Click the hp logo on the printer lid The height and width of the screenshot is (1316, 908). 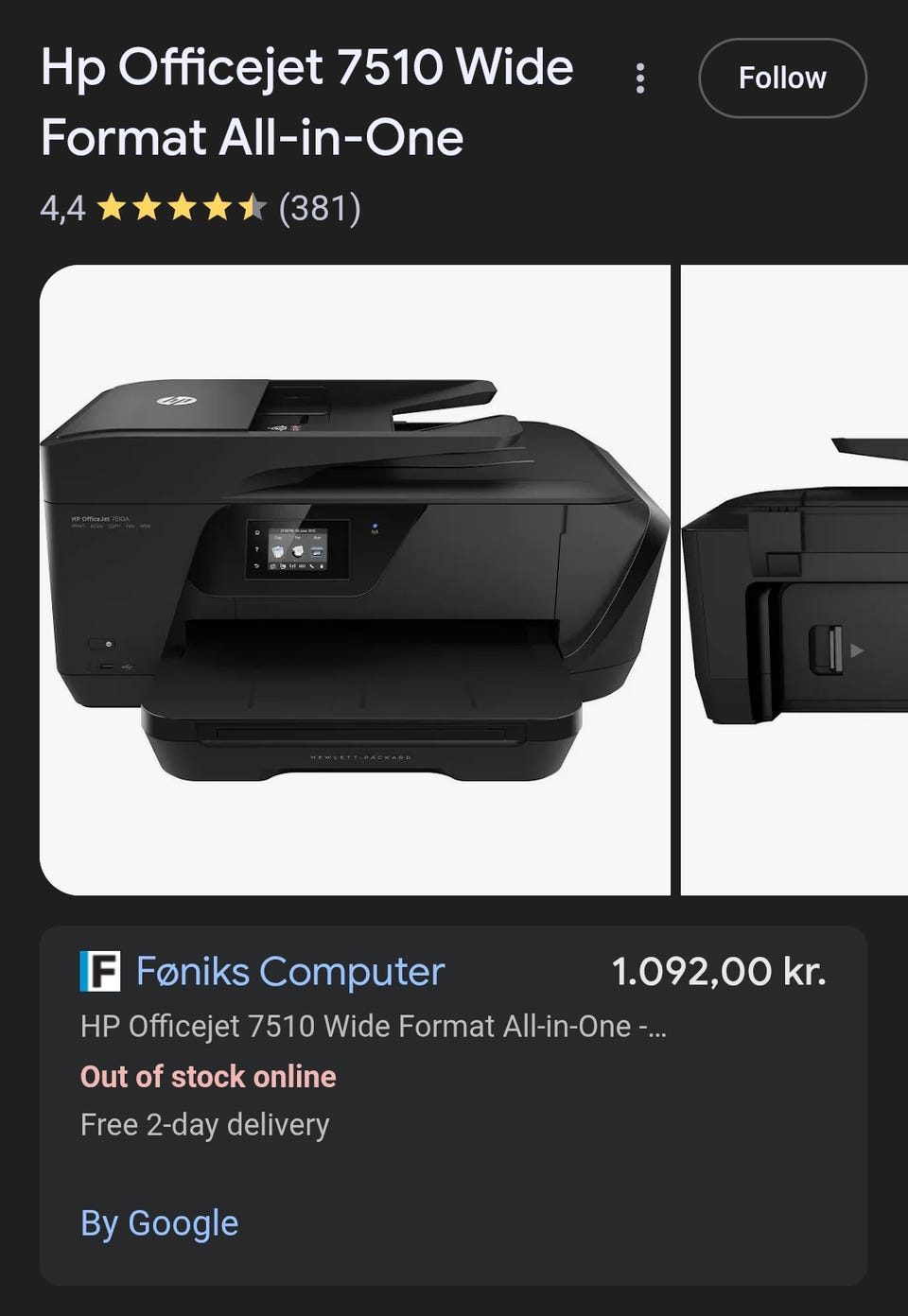point(176,401)
